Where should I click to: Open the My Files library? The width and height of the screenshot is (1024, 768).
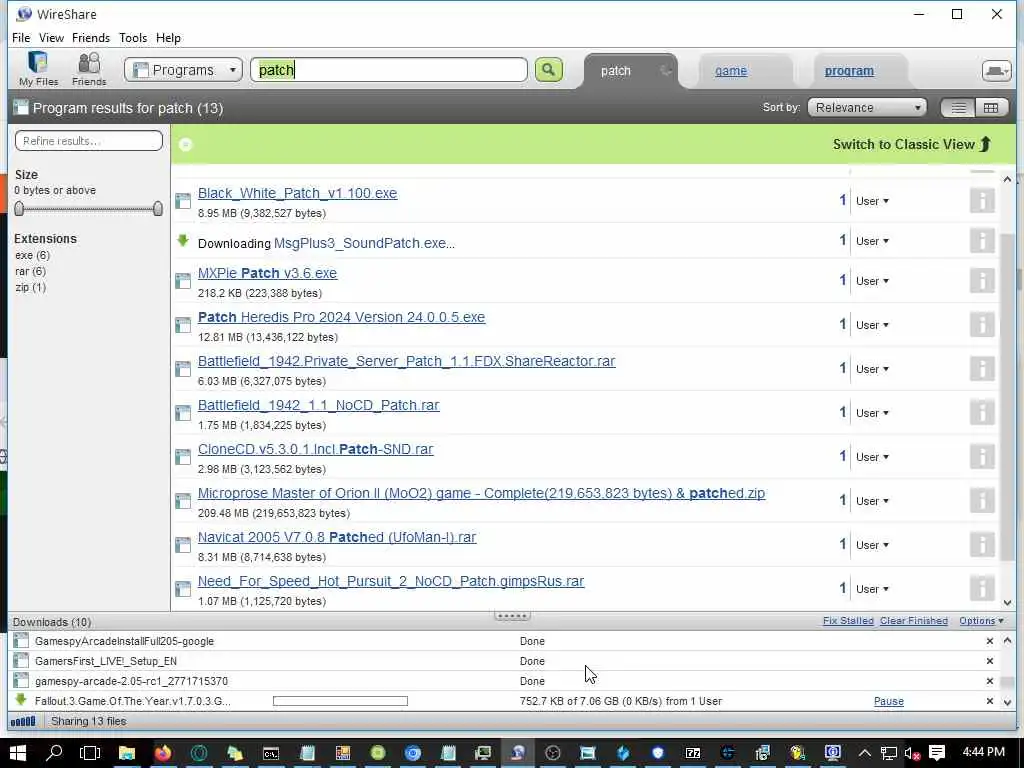[38, 69]
